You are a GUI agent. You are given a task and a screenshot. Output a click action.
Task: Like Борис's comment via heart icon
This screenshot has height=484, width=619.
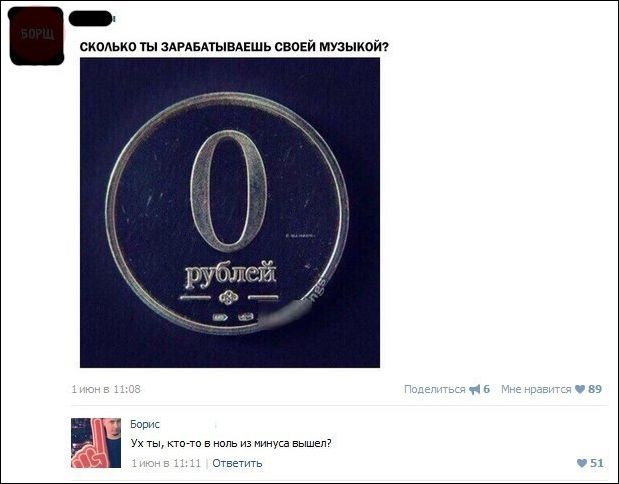(582, 463)
